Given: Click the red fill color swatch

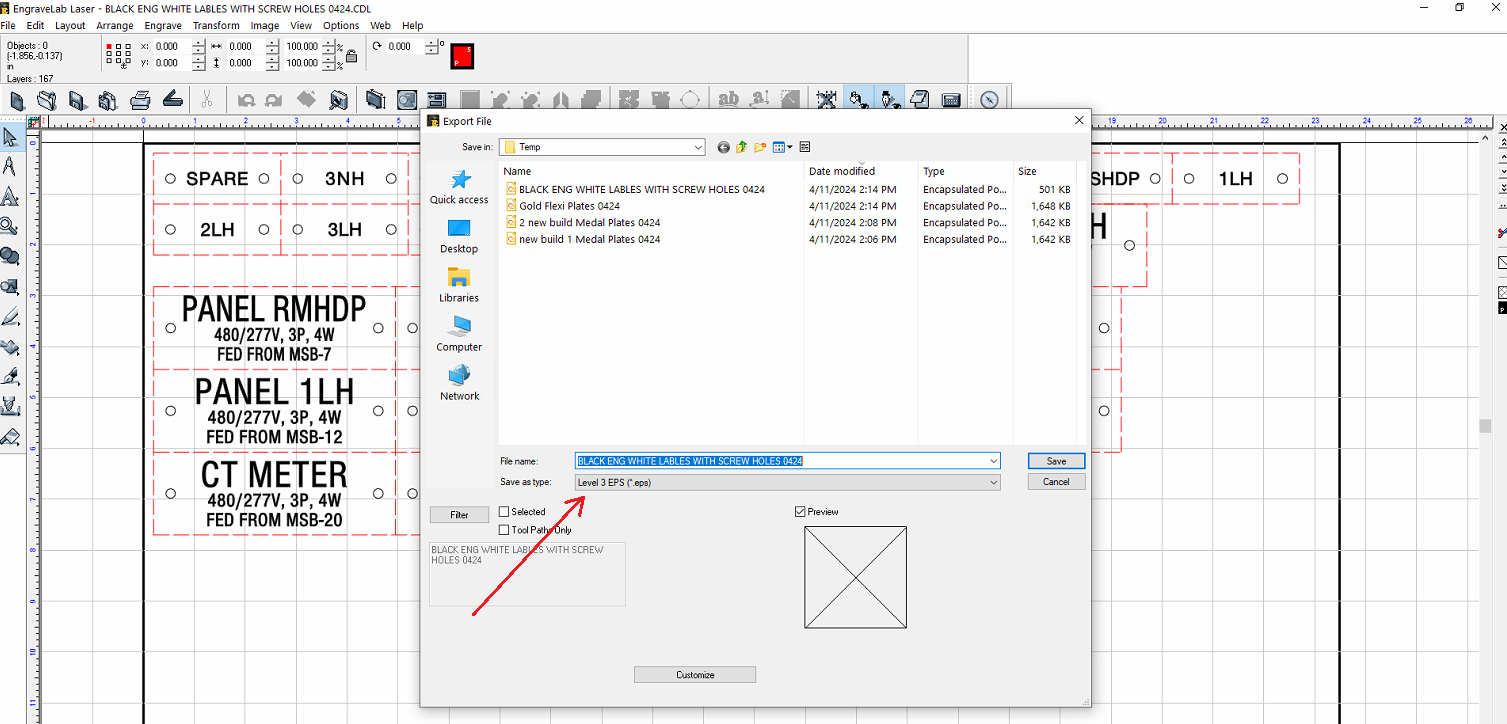Looking at the screenshot, I should point(462,56).
